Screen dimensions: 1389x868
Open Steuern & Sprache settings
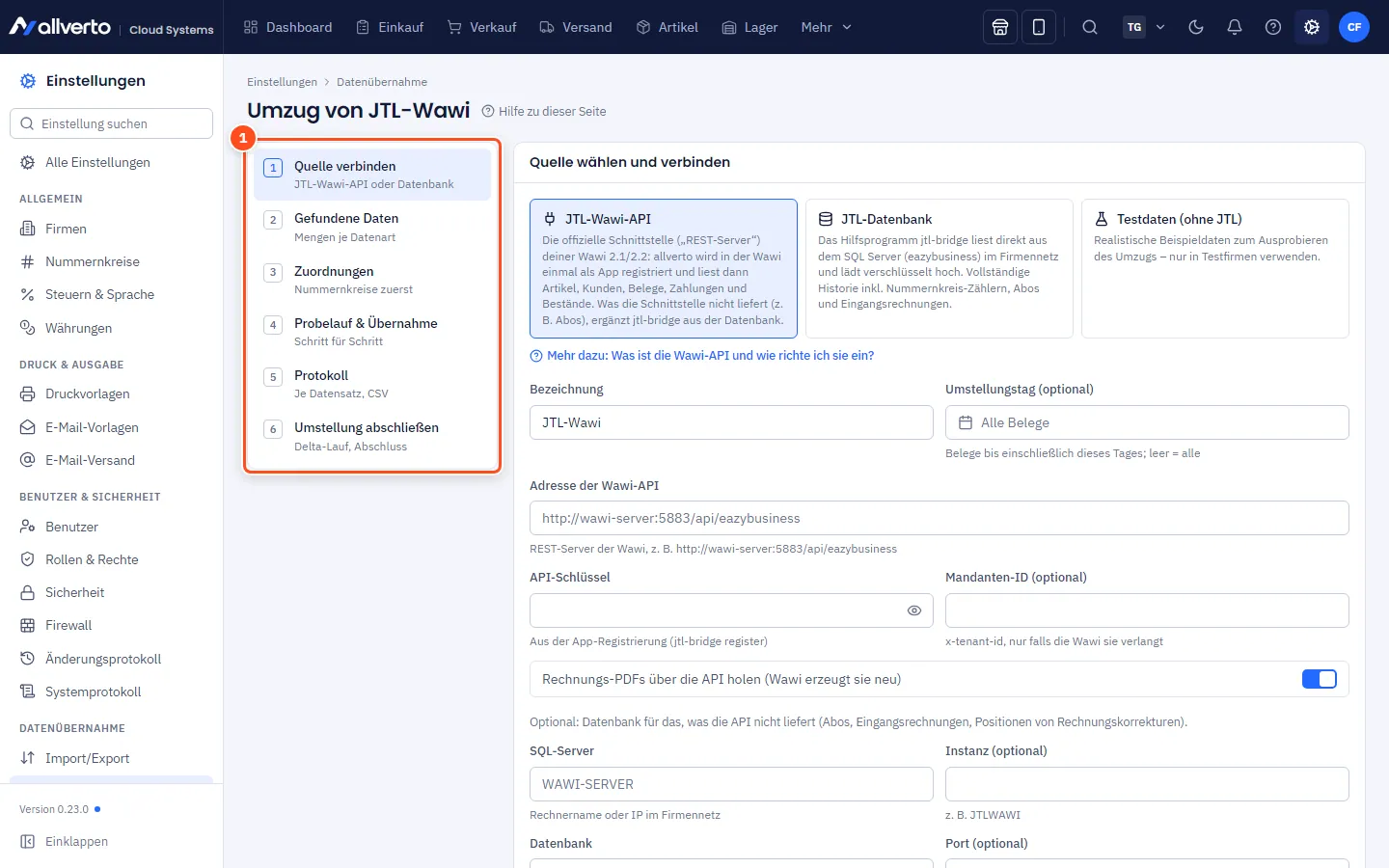(x=111, y=294)
